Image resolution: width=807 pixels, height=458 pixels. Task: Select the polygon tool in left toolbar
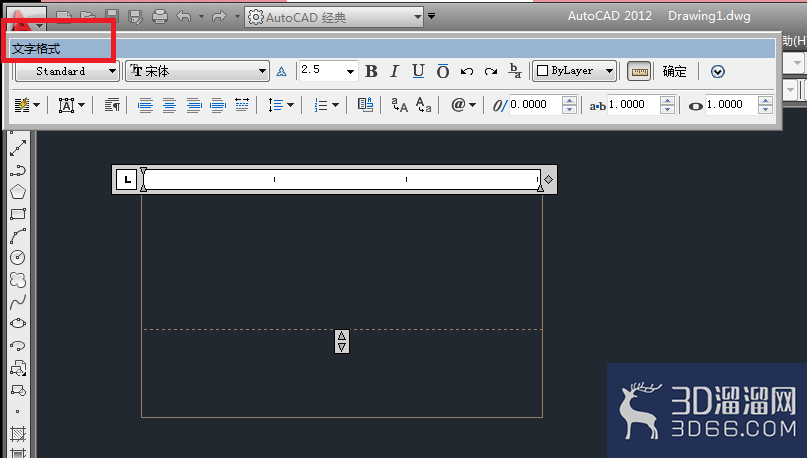point(18,192)
